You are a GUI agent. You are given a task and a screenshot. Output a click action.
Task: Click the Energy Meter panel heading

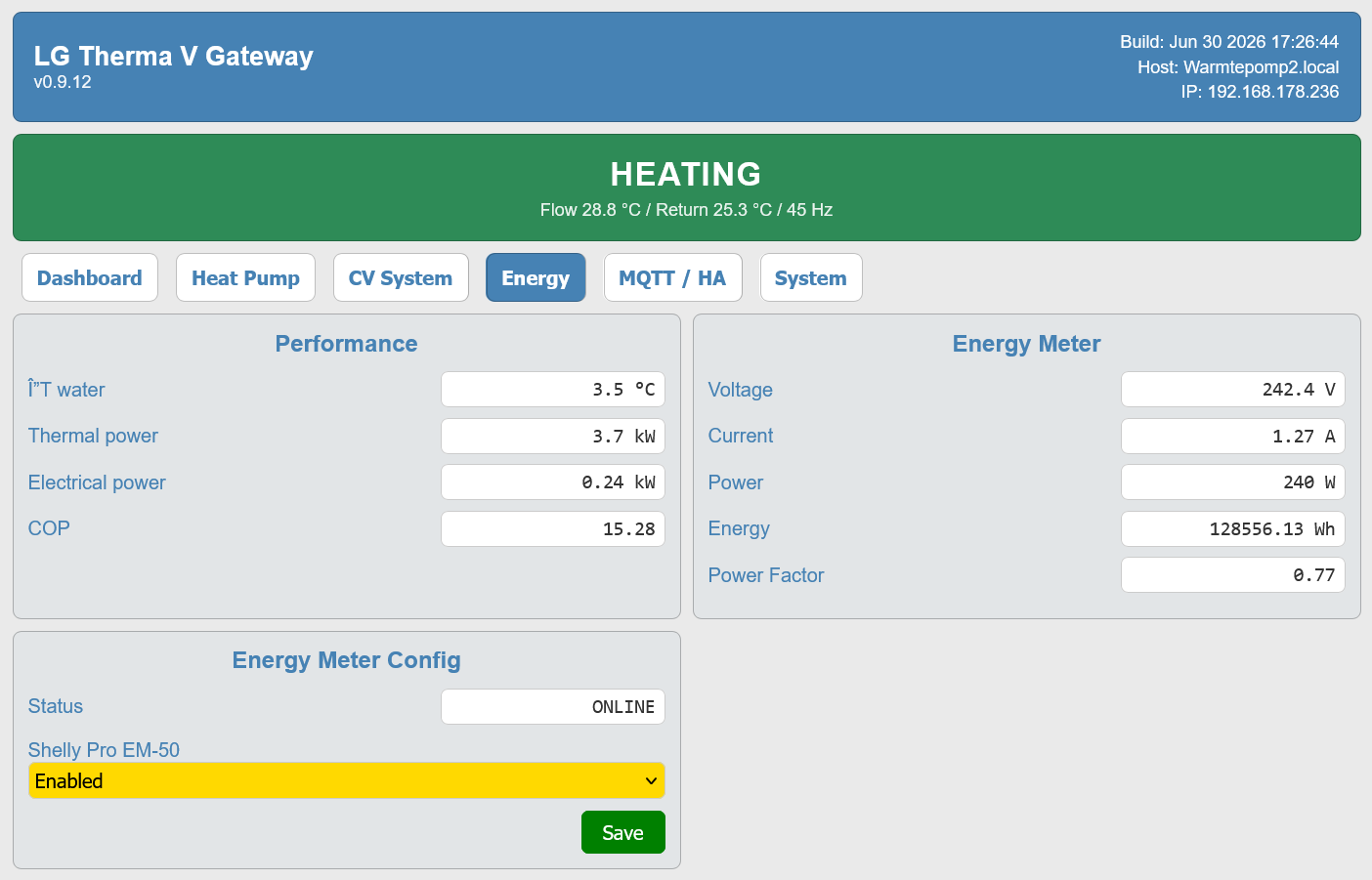[1027, 344]
